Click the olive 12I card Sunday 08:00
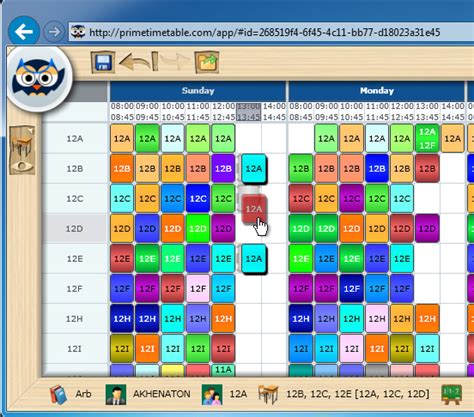Image resolution: width=474 pixels, height=417 pixels. pos(122,349)
